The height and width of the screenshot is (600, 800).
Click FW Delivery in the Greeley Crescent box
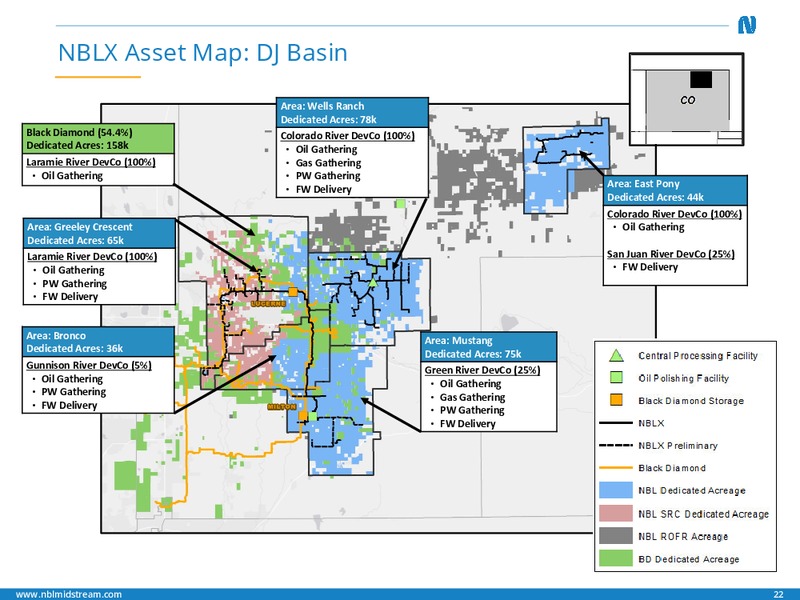tap(70, 296)
